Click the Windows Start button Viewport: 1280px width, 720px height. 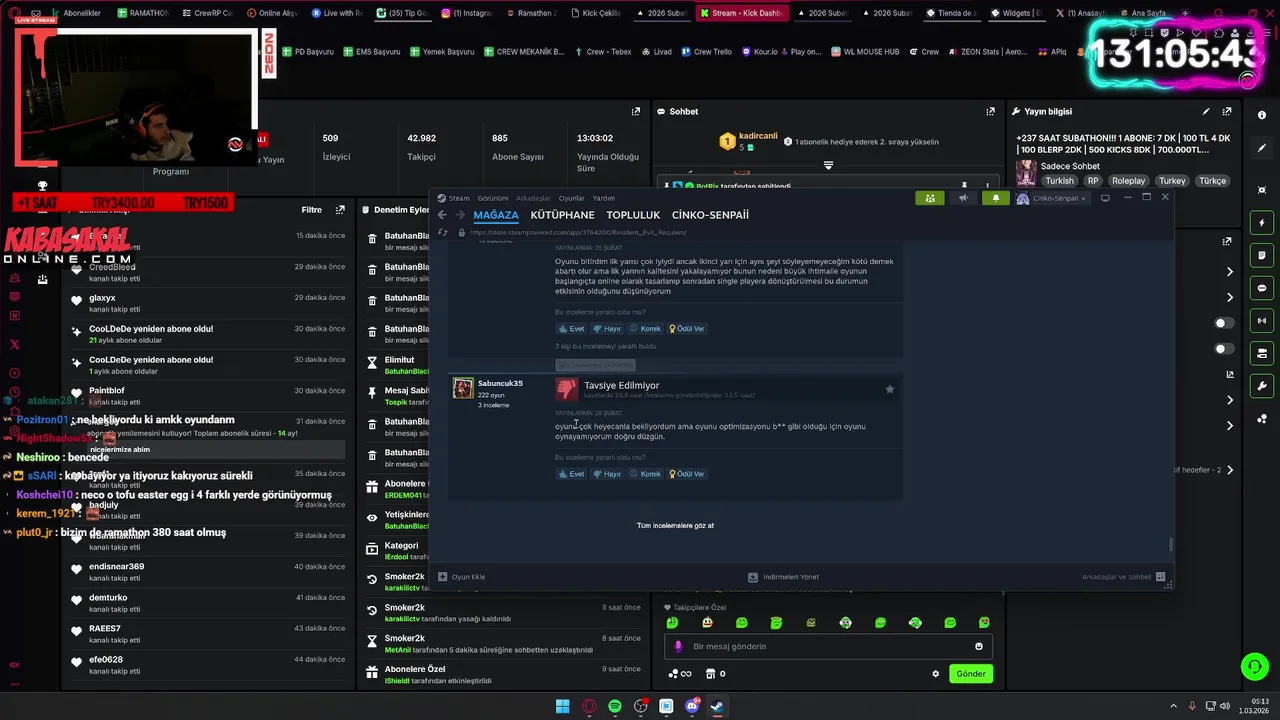(x=563, y=706)
